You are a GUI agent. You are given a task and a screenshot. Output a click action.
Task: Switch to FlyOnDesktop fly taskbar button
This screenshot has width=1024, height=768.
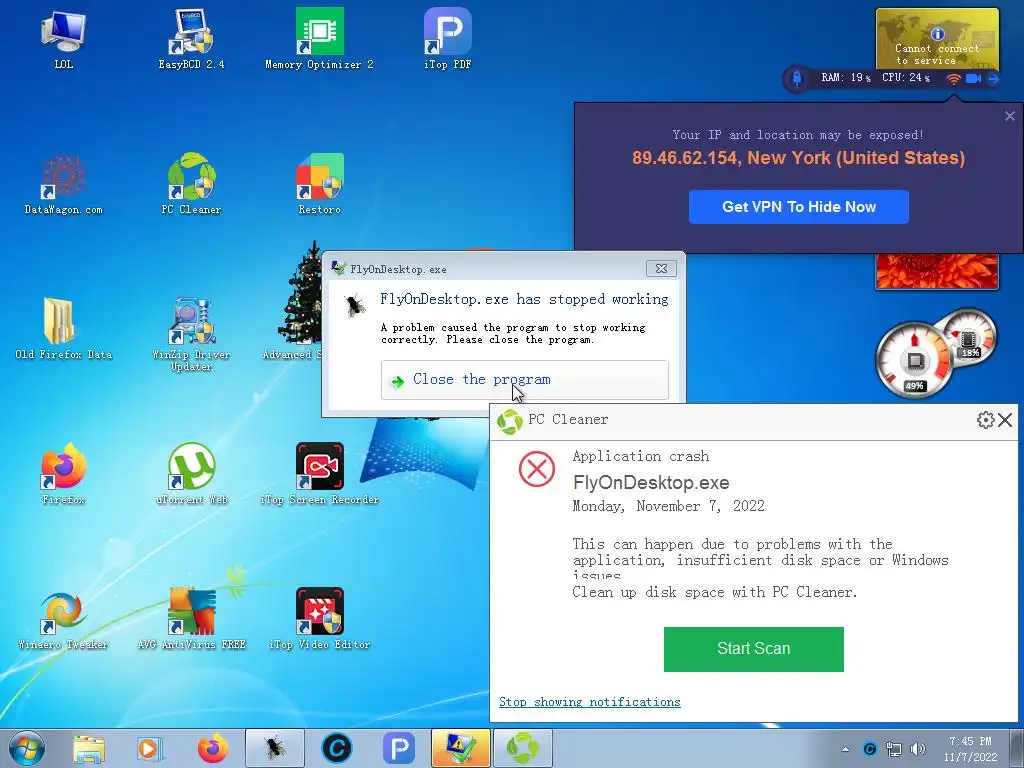click(275, 748)
